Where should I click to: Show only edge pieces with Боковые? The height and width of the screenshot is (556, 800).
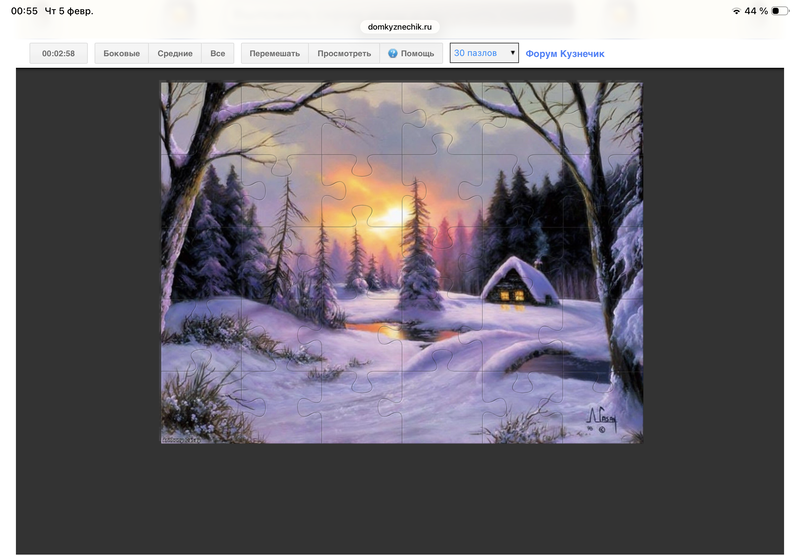pyautogui.click(x=122, y=54)
